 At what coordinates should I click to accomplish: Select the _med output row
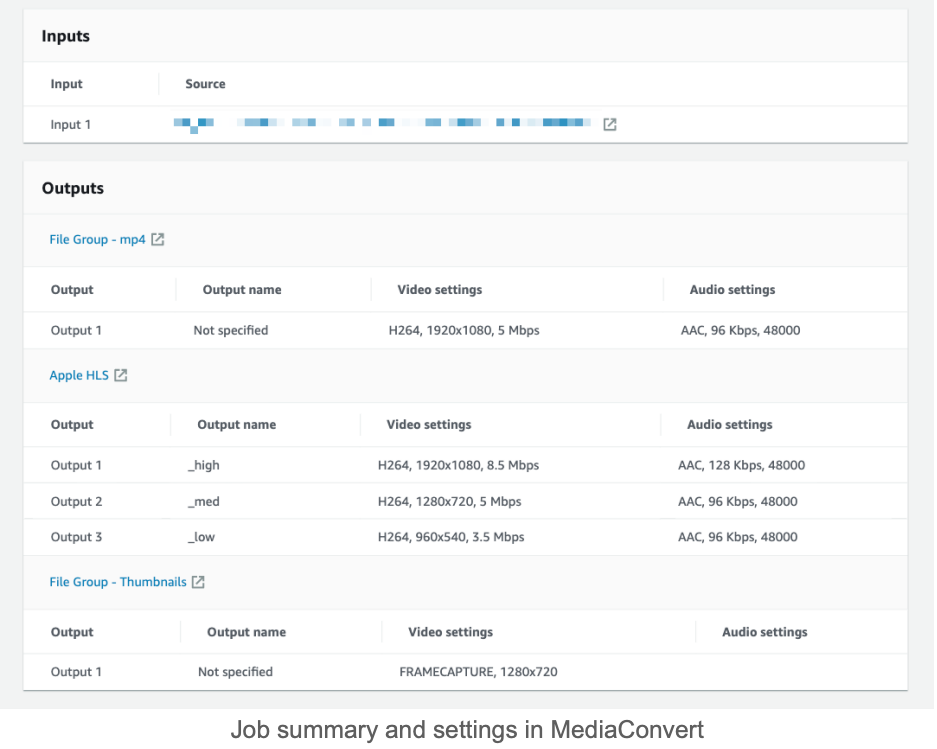tap(400, 501)
